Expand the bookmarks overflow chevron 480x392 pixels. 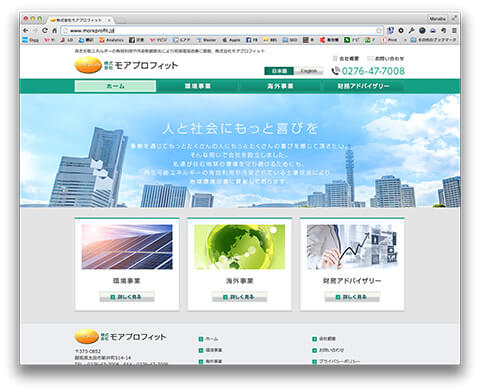(405, 40)
